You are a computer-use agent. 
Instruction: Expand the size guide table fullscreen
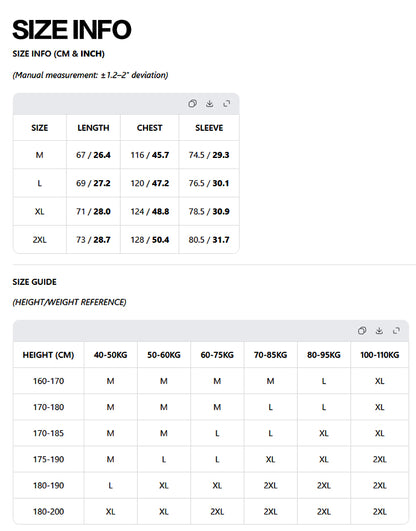pyautogui.click(x=396, y=331)
